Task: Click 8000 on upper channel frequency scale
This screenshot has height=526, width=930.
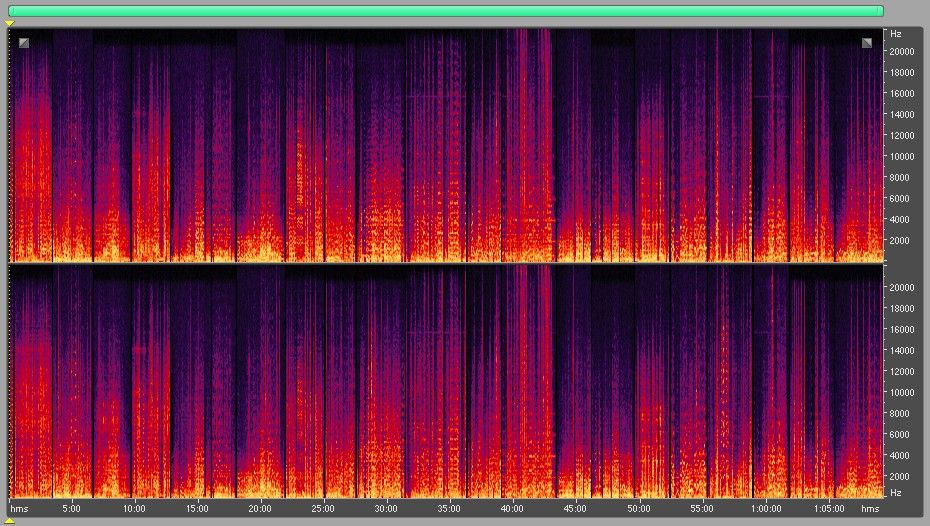Action: (x=899, y=177)
